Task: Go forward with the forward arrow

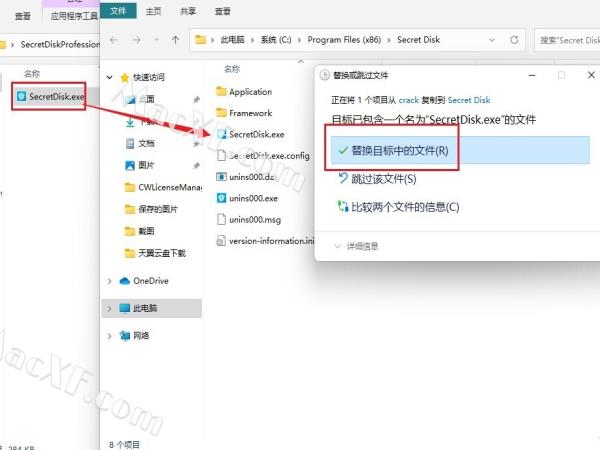Action: [137, 40]
